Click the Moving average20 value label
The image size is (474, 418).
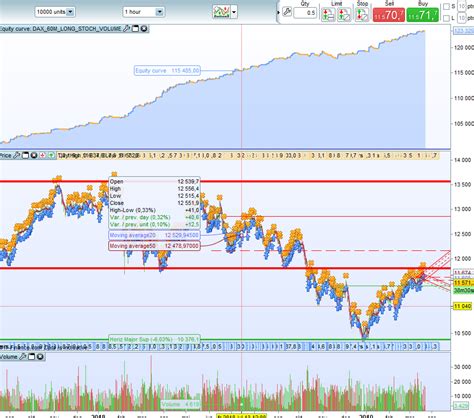[x=154, y=235]
